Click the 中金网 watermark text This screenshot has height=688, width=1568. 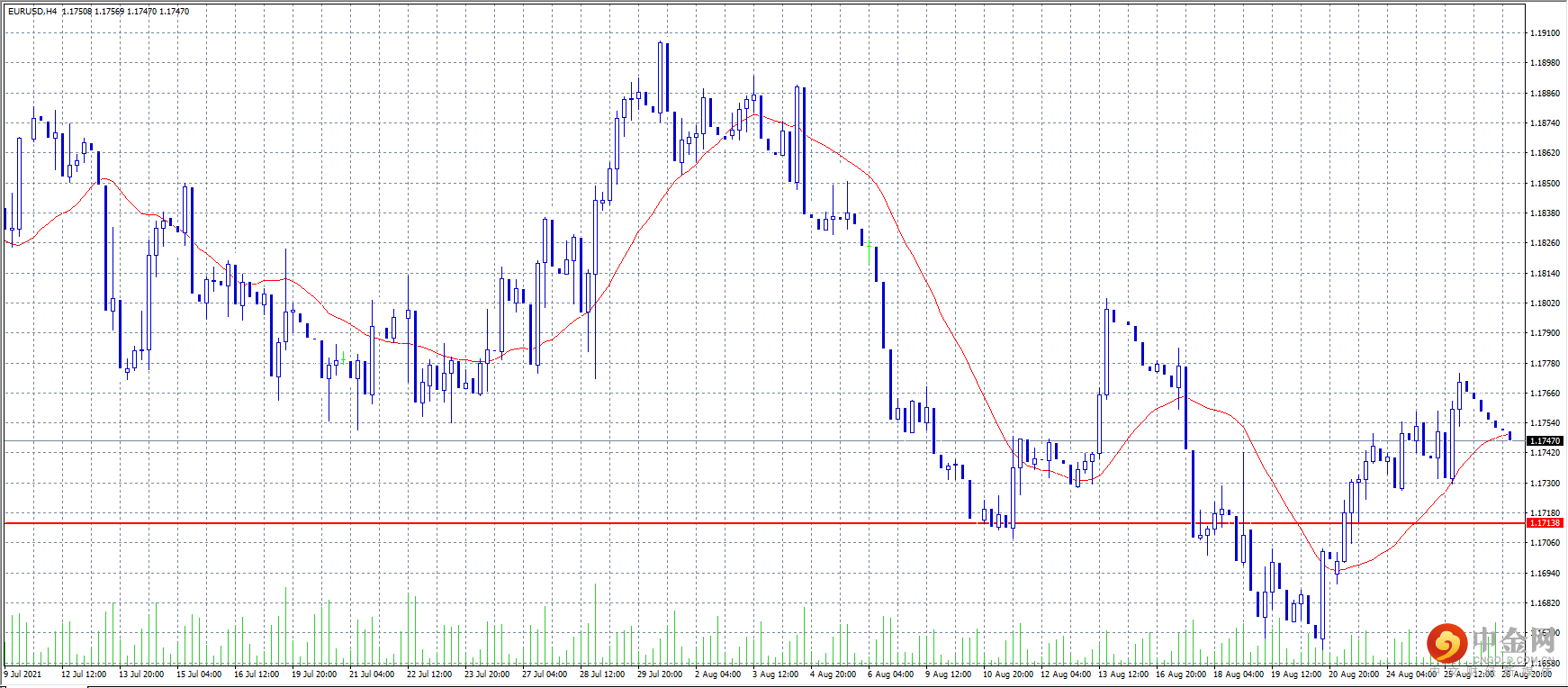(1514, 641)
